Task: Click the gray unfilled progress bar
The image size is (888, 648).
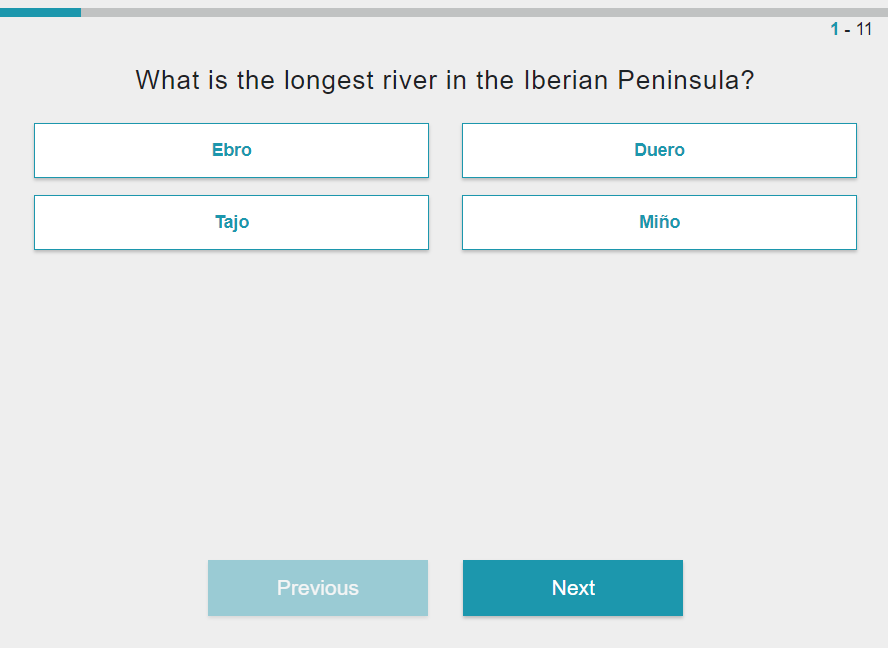Action: pyautogui.click(x=480, y=12)
